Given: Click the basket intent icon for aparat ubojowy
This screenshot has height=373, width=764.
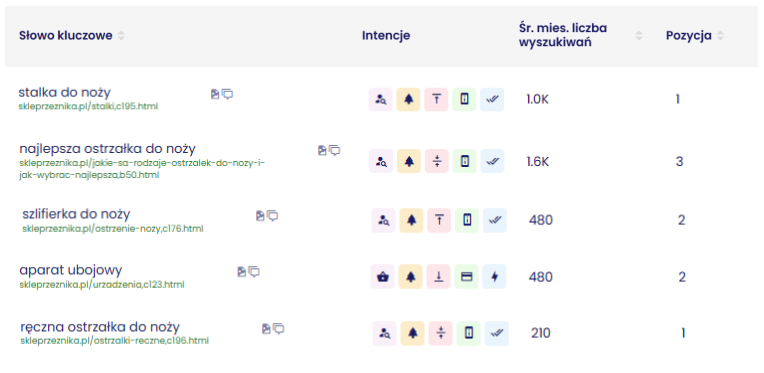Looking at the screenshot, I should pyautogui.click(x=382, y=277).
